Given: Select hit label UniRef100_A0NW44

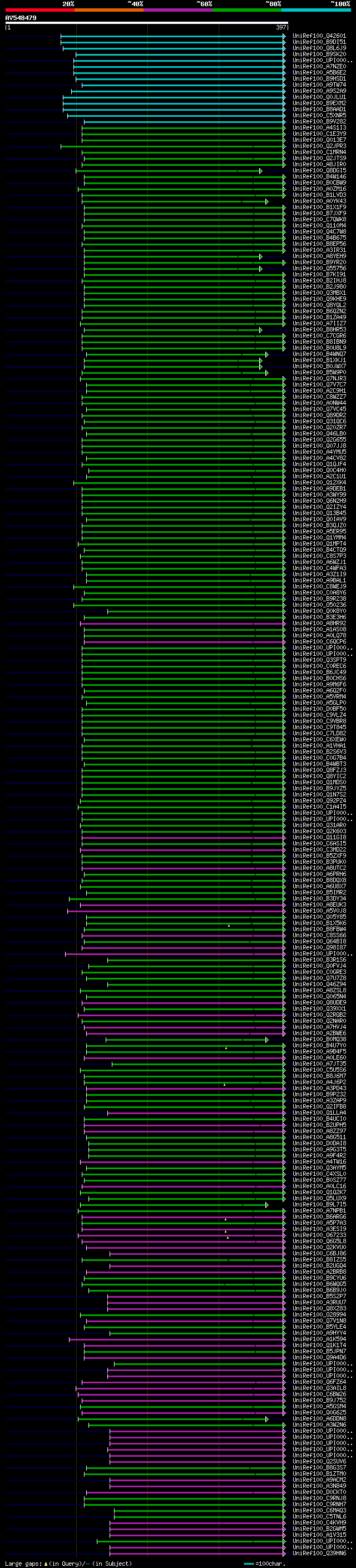Looking at the screenshot, I should (x=319, y=403).
